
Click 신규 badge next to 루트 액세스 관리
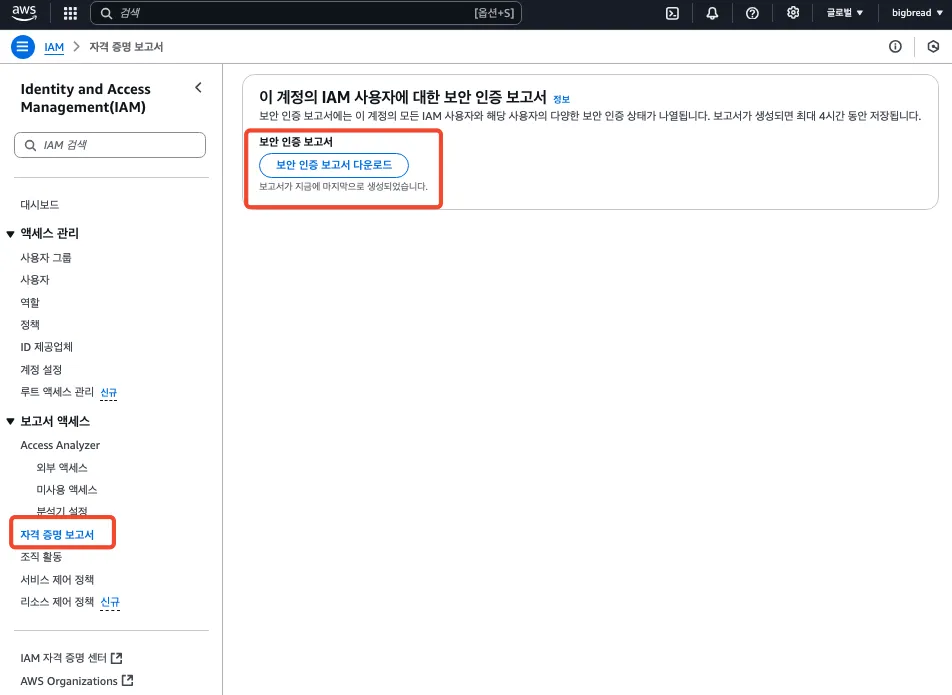[x=109, y=393]
